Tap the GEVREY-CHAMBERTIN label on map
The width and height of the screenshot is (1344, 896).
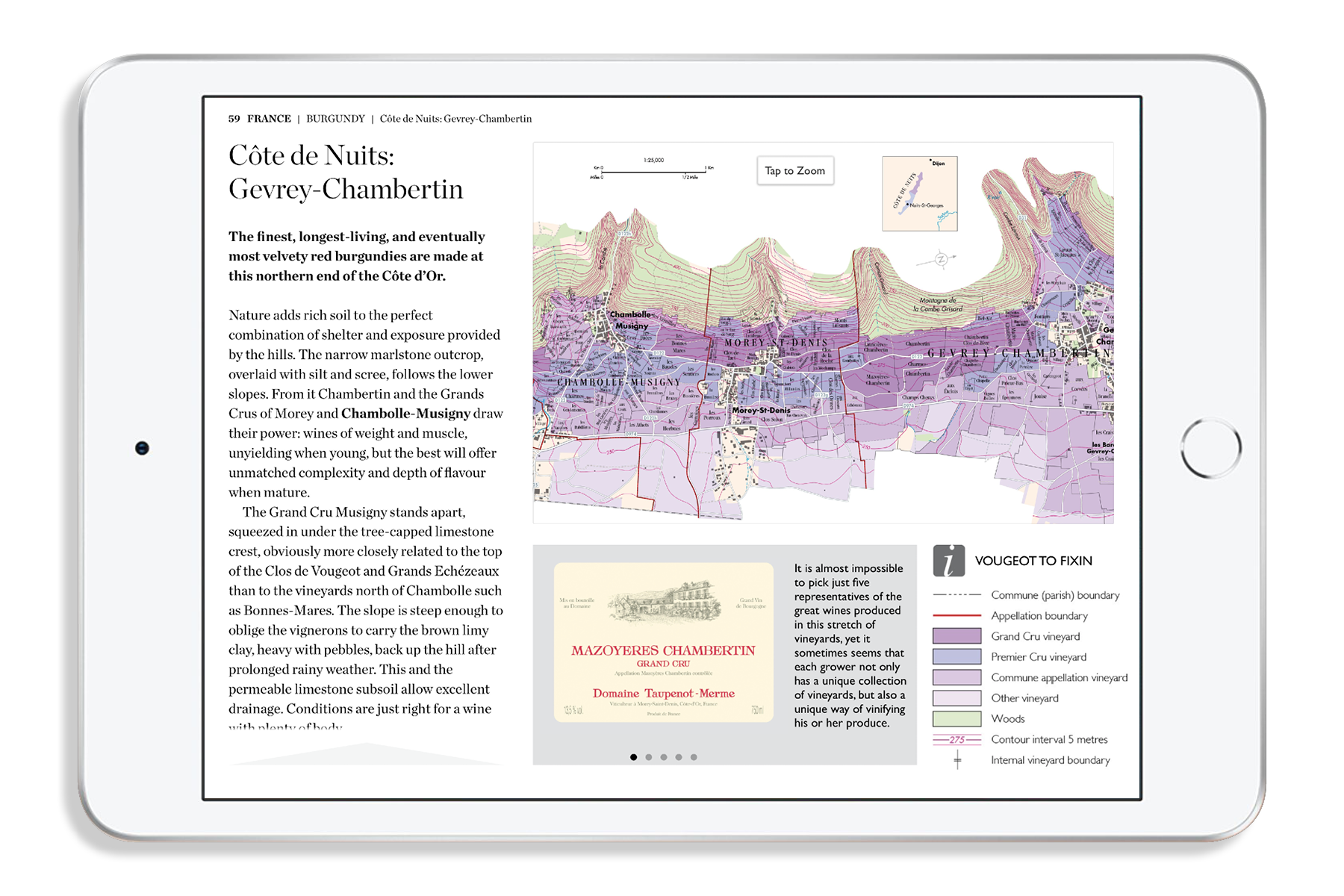[x=1019, y=353]
